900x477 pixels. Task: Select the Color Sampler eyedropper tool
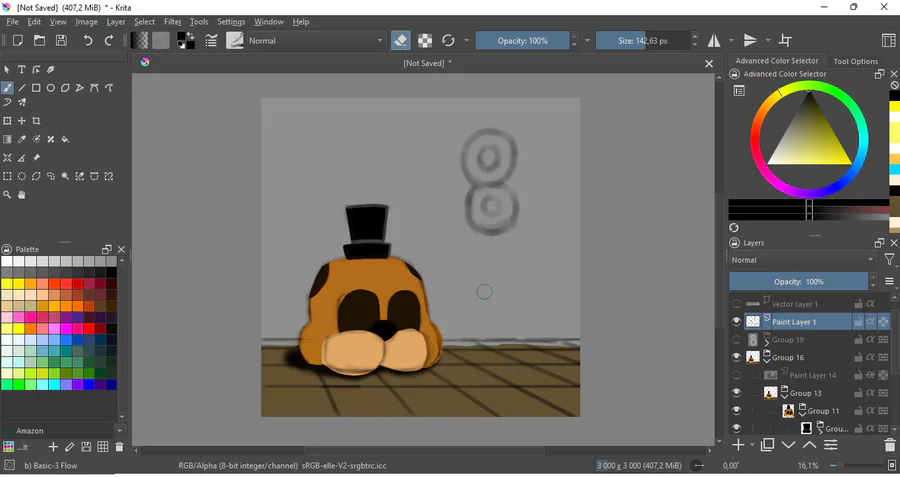point(22,139)
